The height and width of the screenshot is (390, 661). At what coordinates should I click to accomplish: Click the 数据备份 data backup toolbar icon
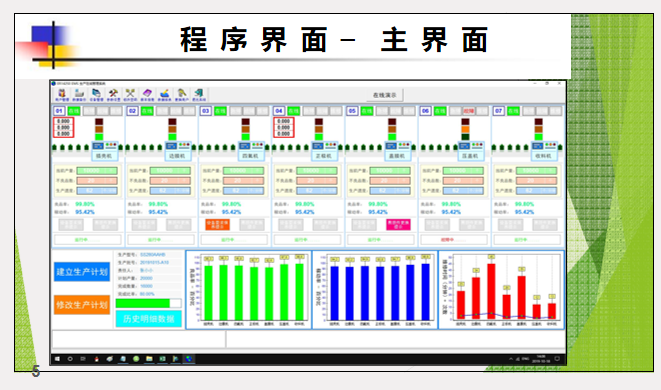(79, 94)
